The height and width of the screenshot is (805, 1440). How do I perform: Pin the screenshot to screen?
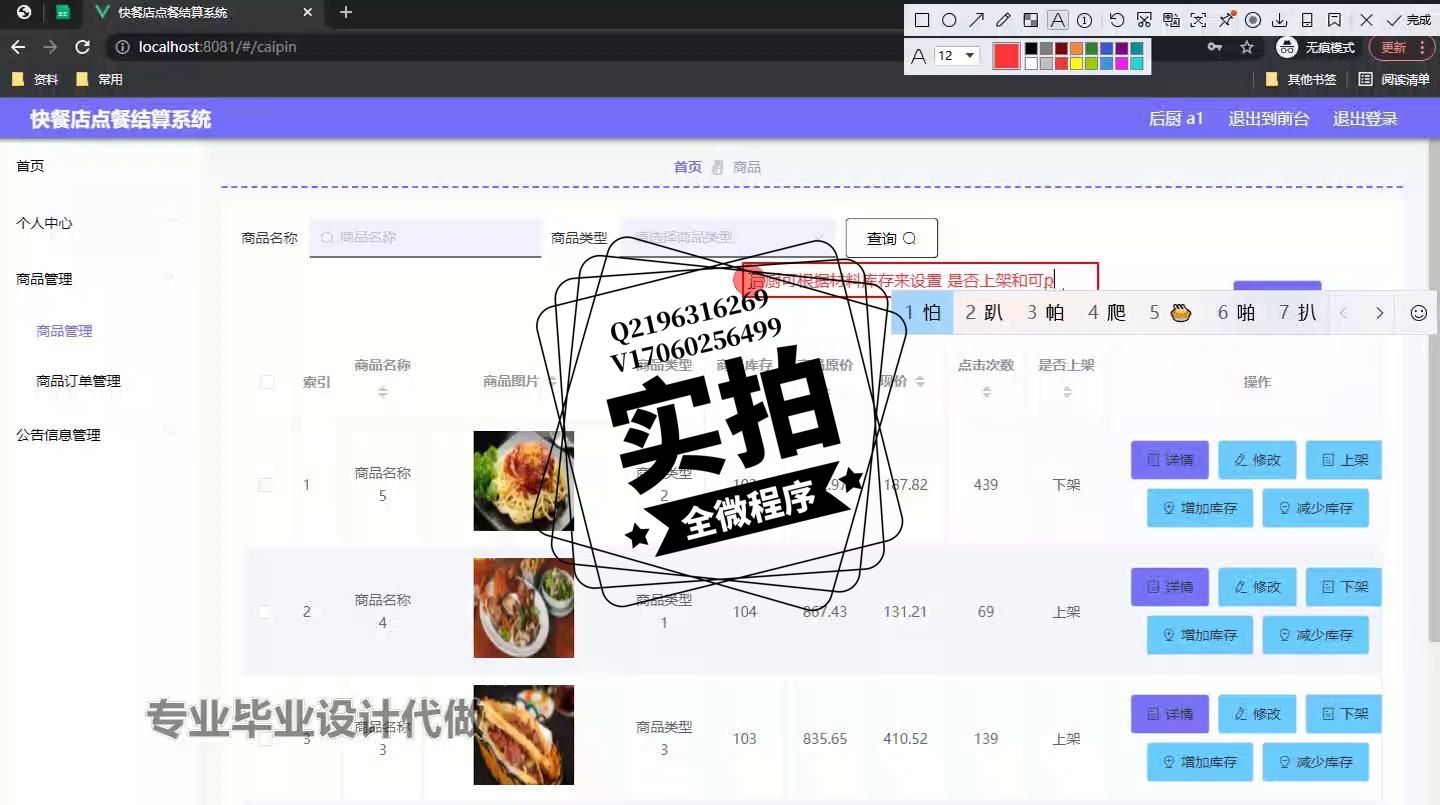(x=1226, y=20)
